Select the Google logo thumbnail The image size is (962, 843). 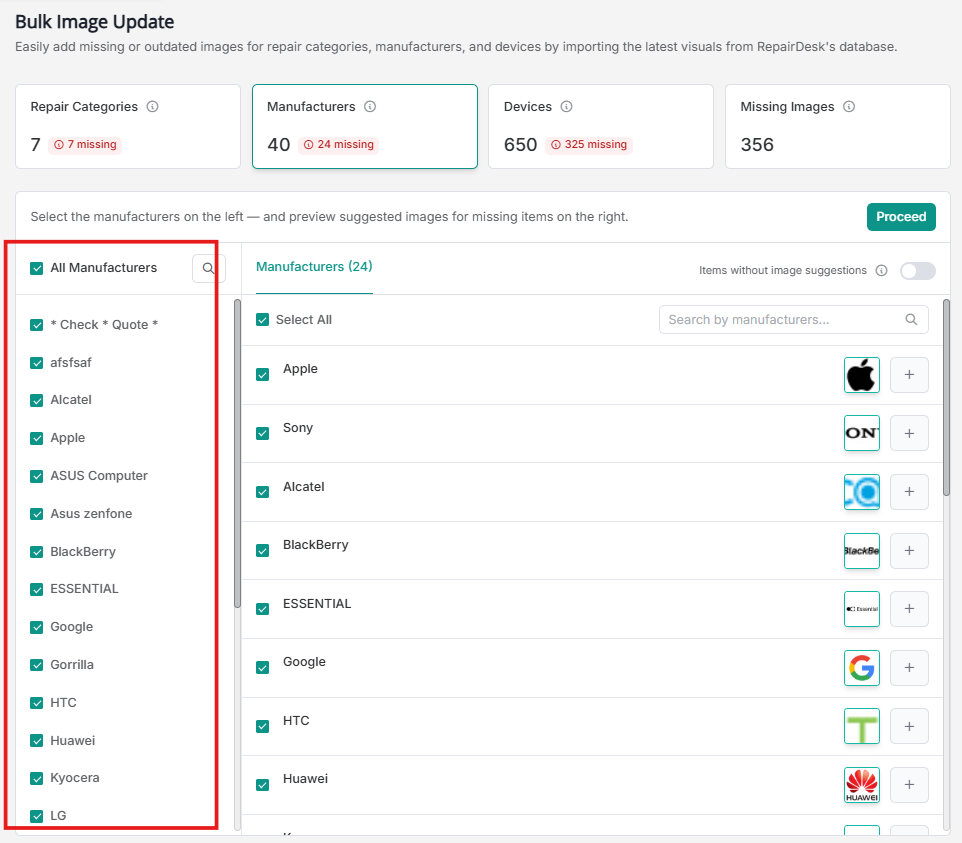pos(861,668)
